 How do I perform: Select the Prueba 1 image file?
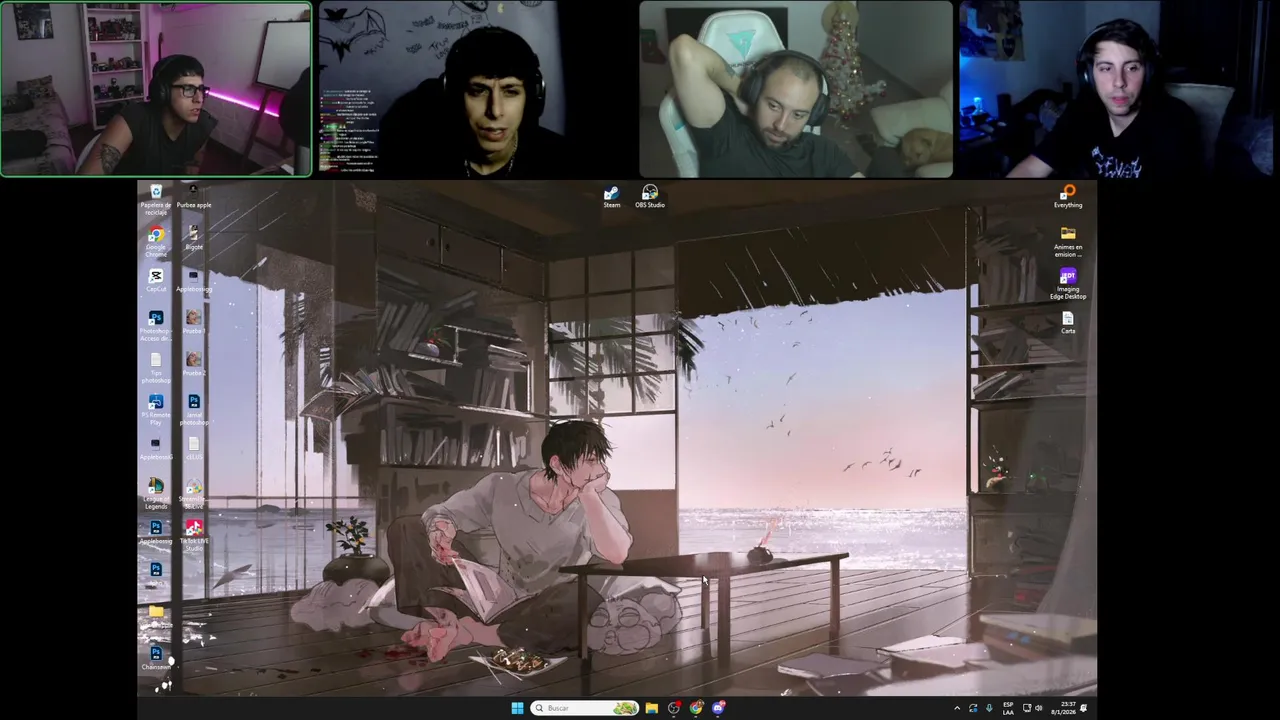pos(193,322)
